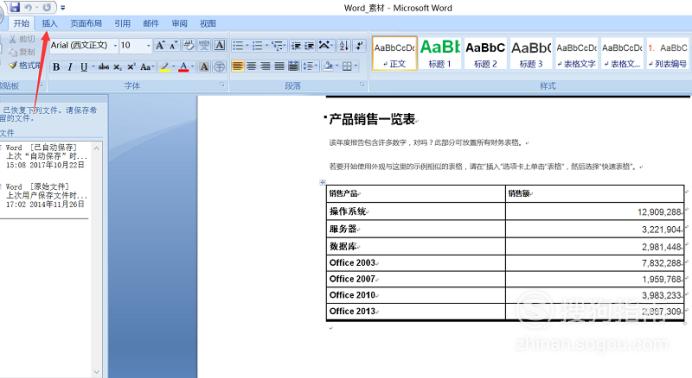This screenshot has height=378, width=692.
Task: Open the 邮件 tab
Action: coord(150,23)
